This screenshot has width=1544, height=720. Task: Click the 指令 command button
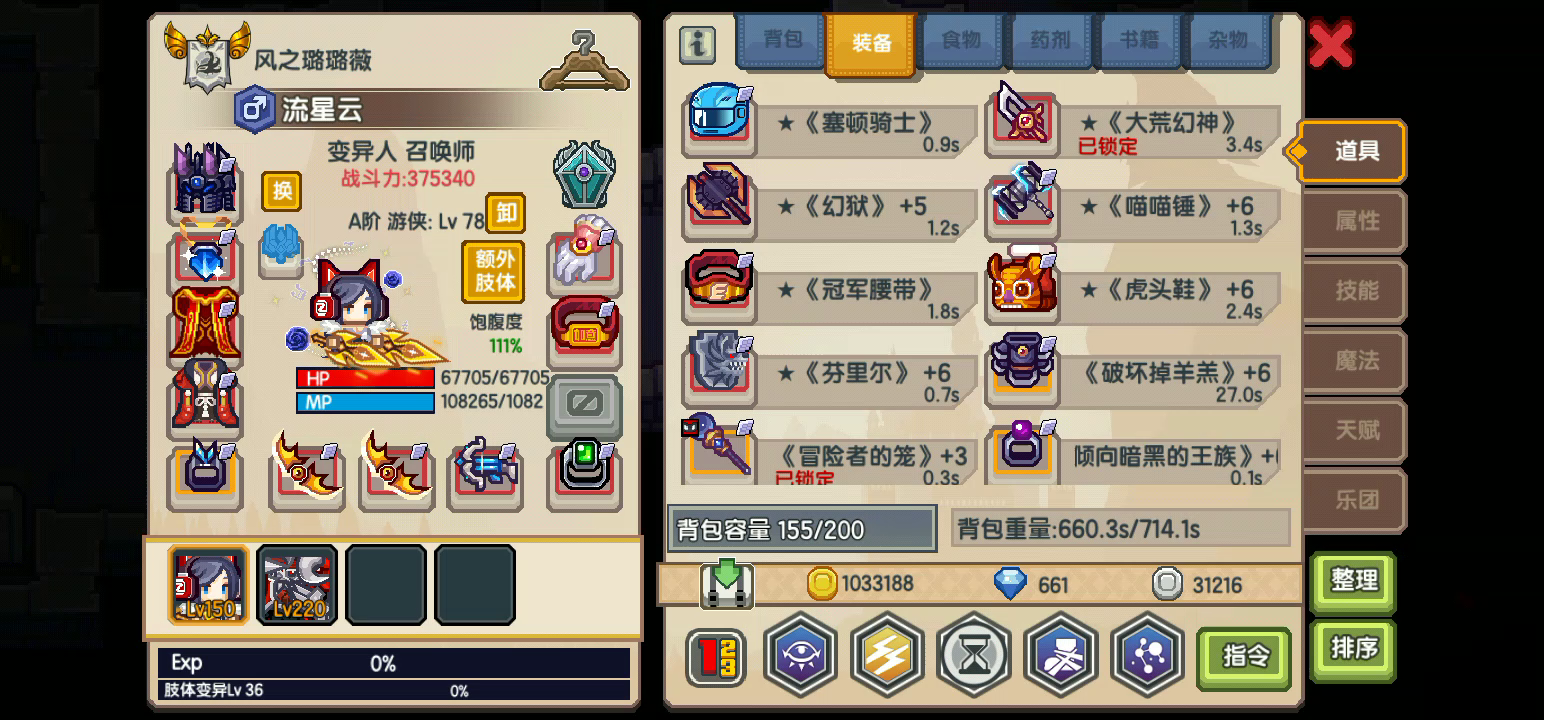click(1244, 655)
